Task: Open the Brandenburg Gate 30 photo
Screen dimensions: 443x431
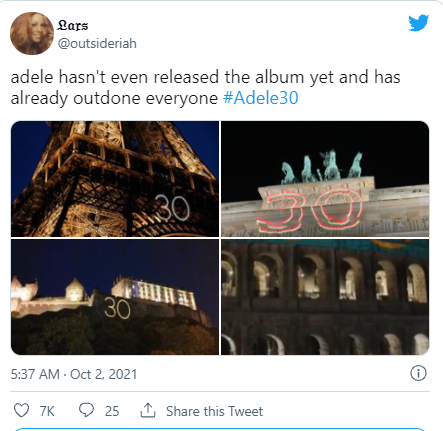Action: coord(325,179)
